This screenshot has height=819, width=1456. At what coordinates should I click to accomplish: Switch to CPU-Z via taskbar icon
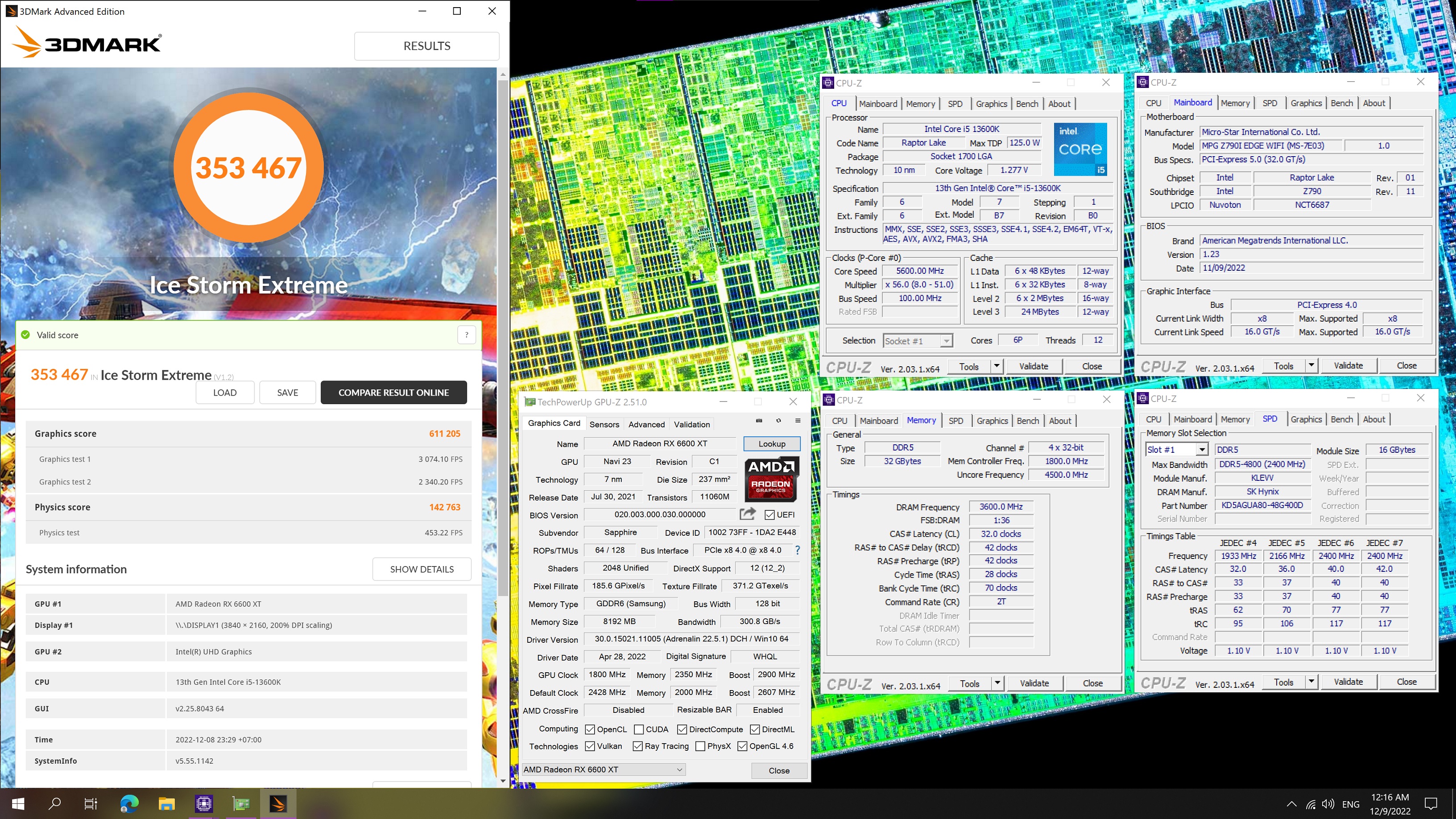click(203, 803)
